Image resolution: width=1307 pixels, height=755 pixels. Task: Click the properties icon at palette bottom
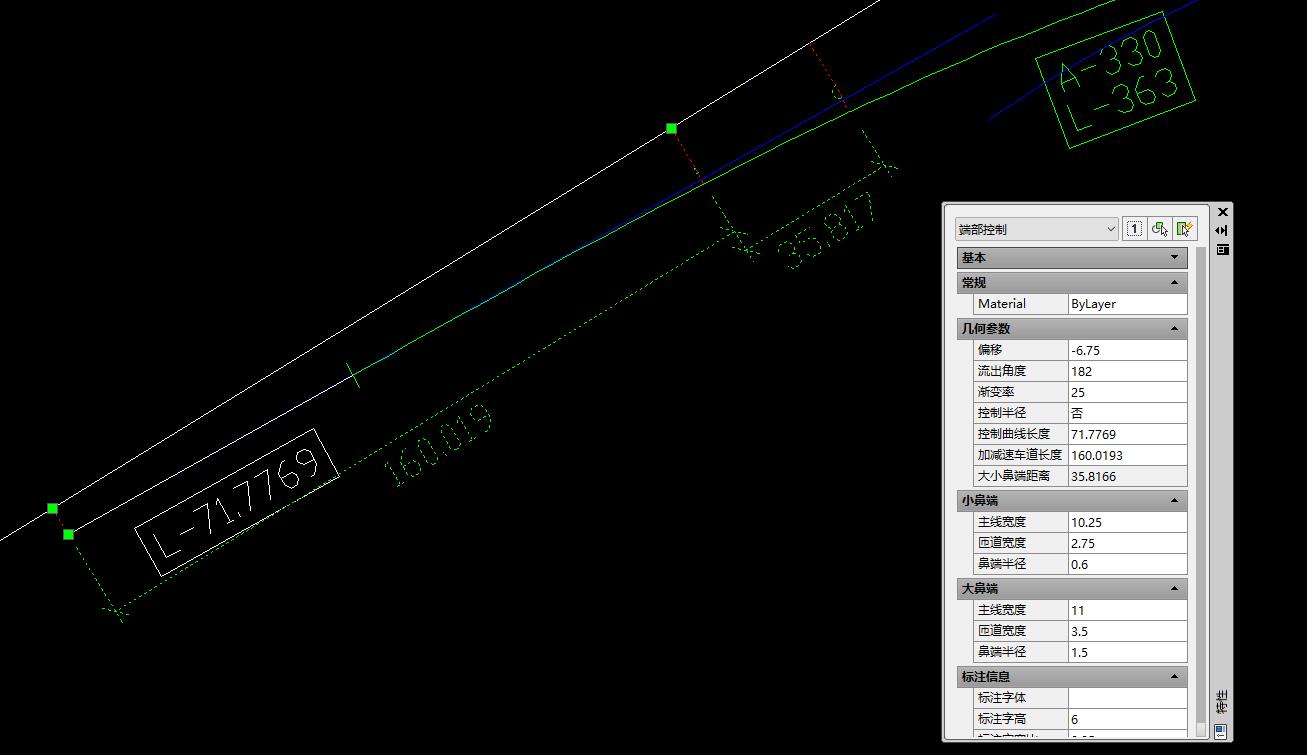[1221, 731]
